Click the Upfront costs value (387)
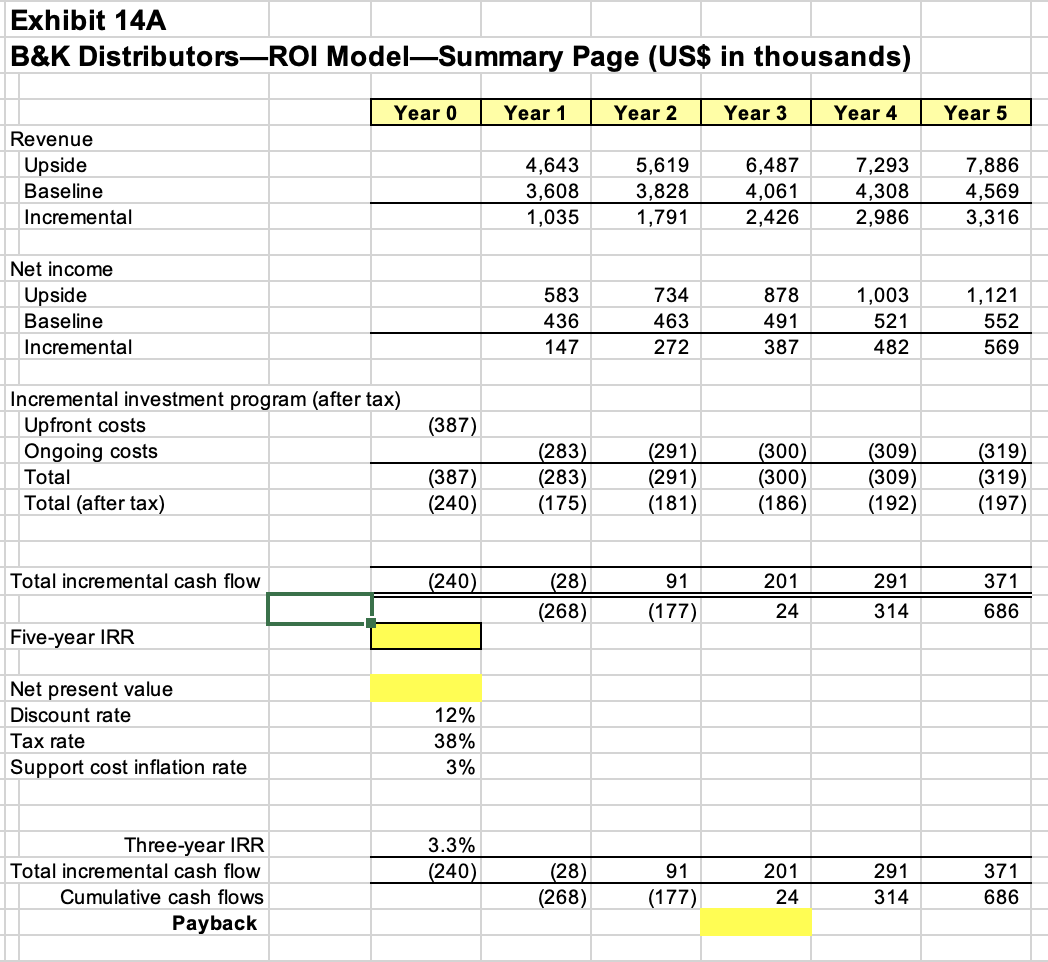This screenshot has width=1048, height=962. point(425,424)
